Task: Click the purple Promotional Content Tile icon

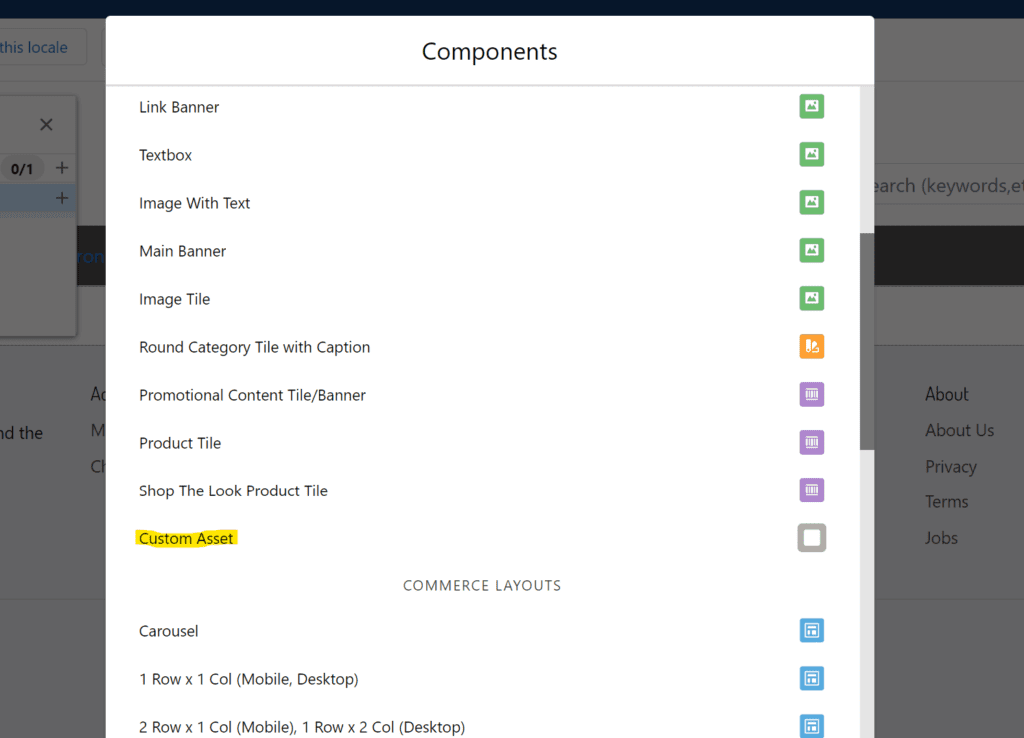Action: (811, 394)
